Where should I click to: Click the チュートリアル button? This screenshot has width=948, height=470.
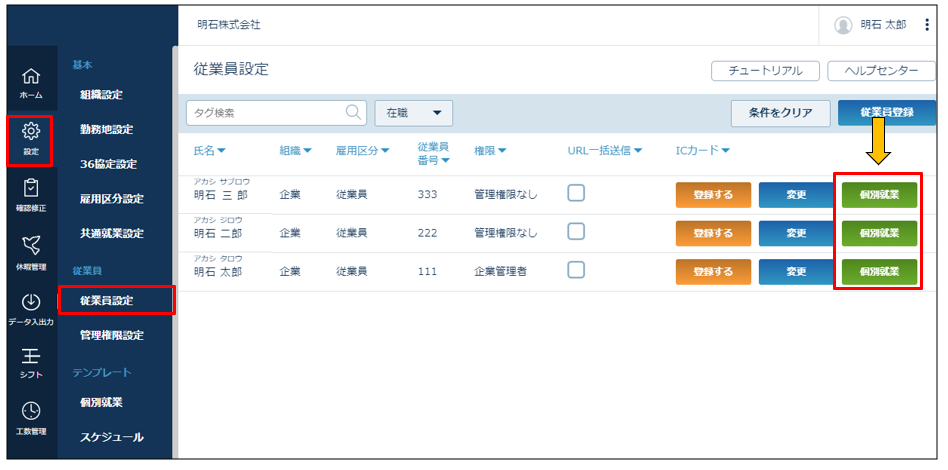tap(765, 71)
